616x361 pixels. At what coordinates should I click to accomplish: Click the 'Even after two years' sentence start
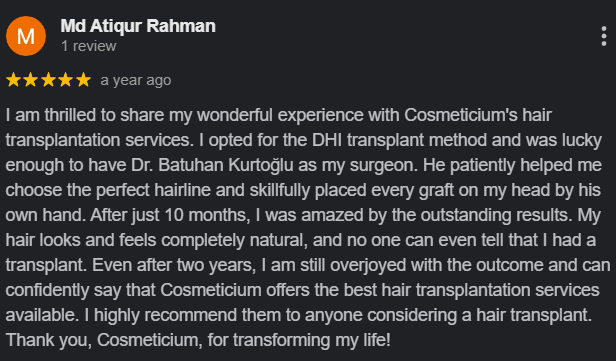pyautogui.click(x=173, y=265)
